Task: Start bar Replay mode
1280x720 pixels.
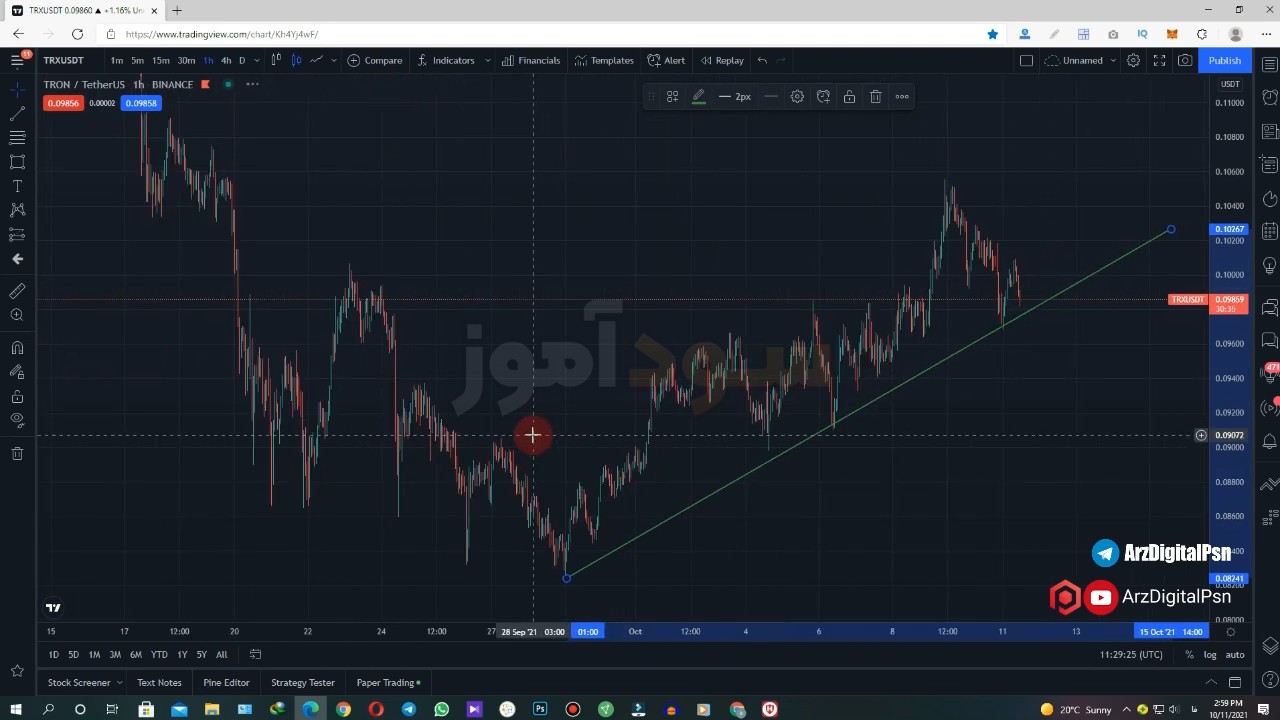Action: 722,61
